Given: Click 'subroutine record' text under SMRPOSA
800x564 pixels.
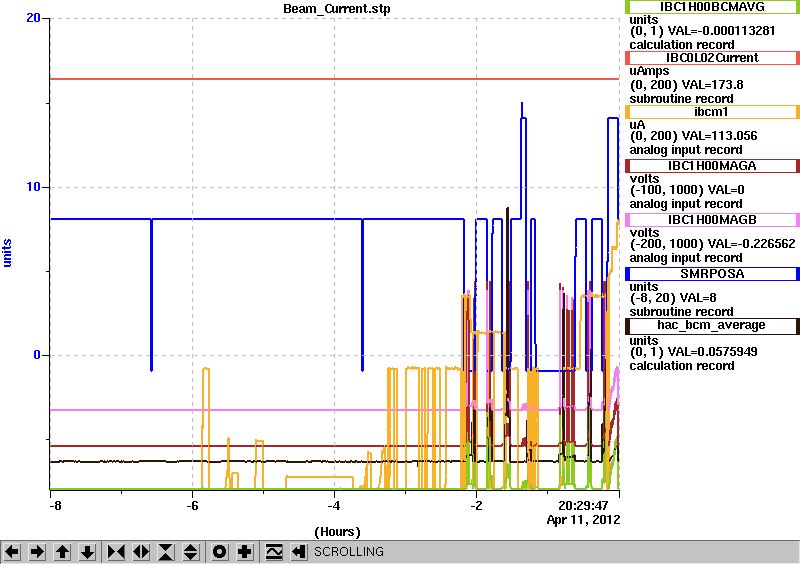Looking at the screenshot, I should 681,311.
